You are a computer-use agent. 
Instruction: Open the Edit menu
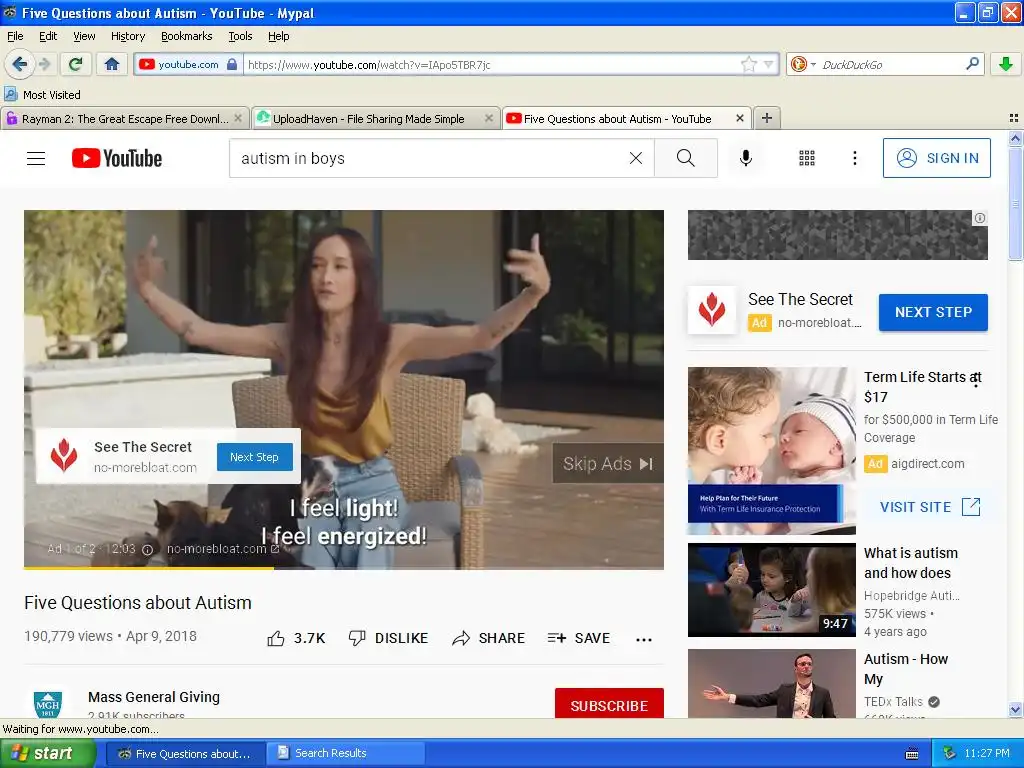pos(48,36)
